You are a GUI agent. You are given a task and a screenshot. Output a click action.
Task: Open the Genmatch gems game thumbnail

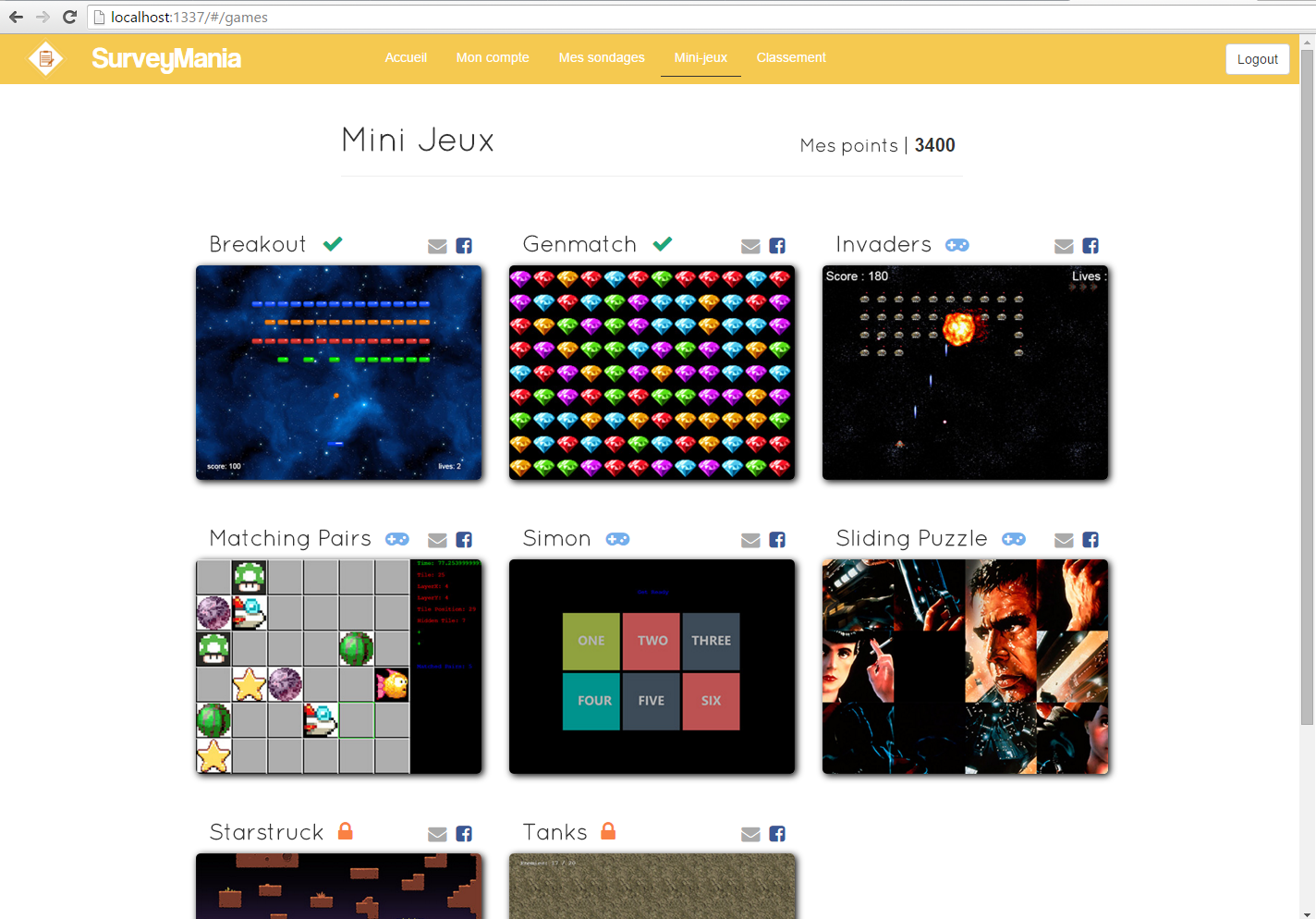pos(652,373)
